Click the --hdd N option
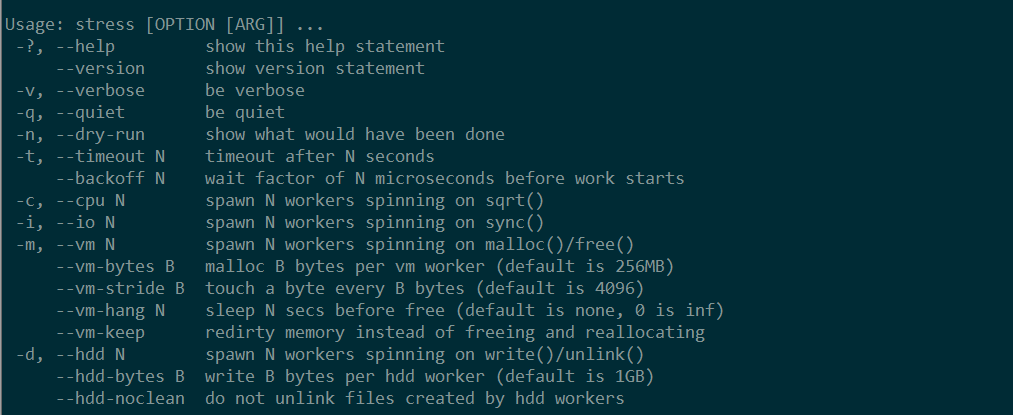The width and height of the screenshot is (1013, 415). click(x=90, y=355)
